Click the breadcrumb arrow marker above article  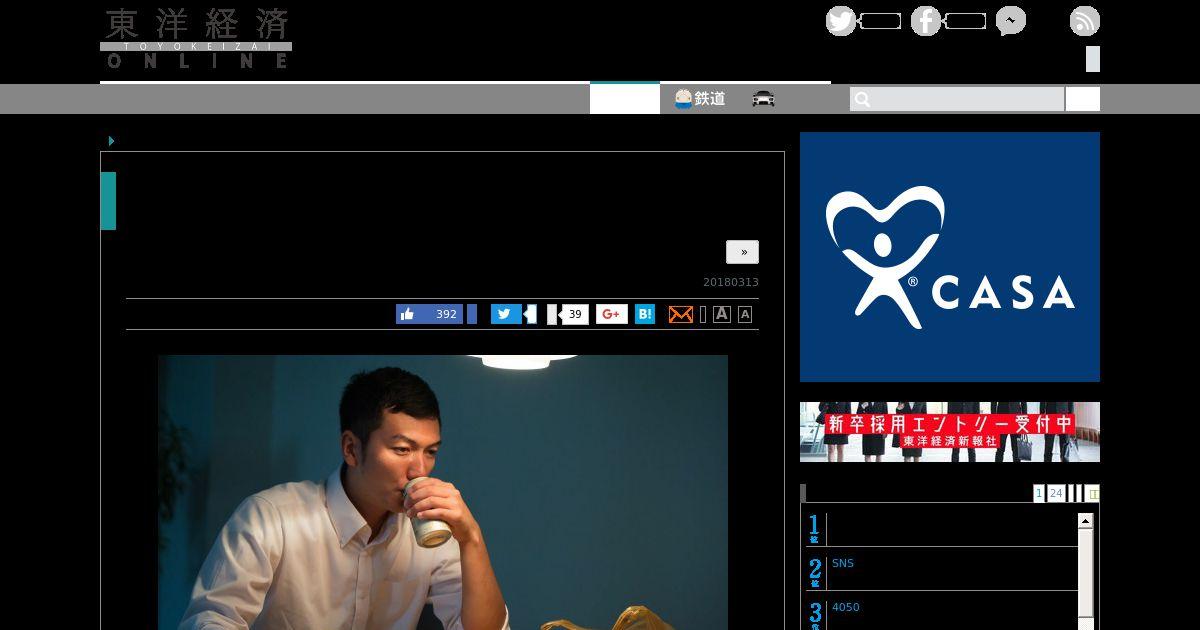point(111,141)
